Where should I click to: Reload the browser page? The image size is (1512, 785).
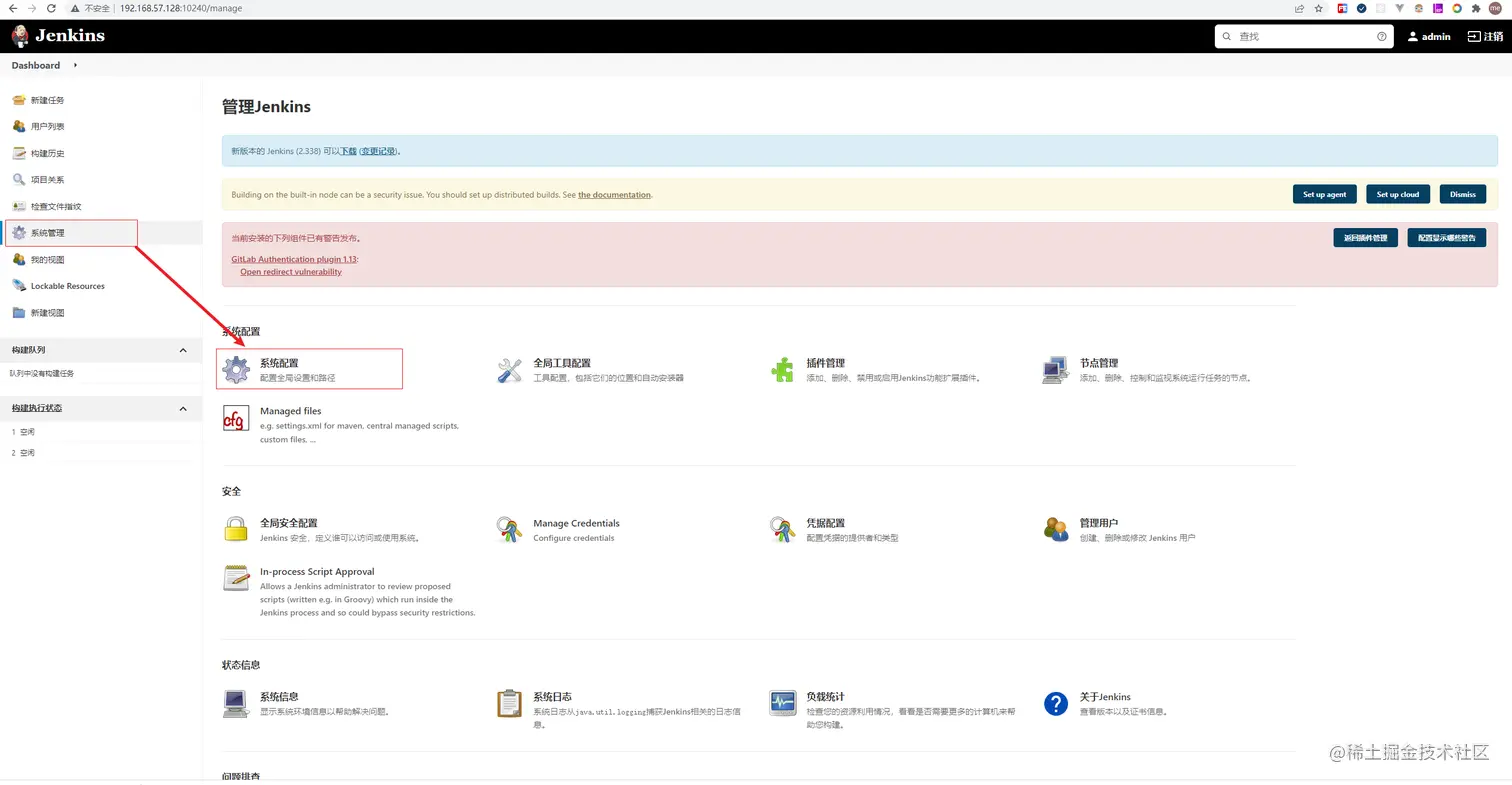pos(51,8)
